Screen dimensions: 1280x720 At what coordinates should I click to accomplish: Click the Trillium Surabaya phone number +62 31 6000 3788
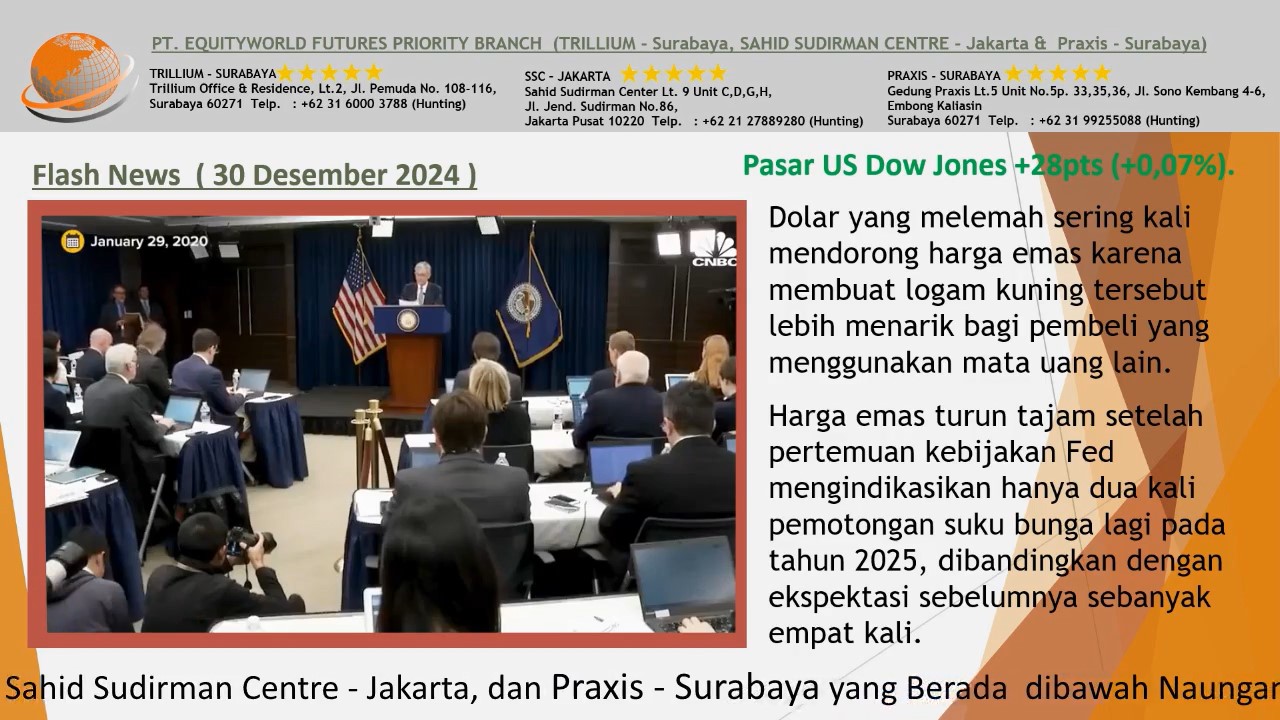(x=382, y=104)
